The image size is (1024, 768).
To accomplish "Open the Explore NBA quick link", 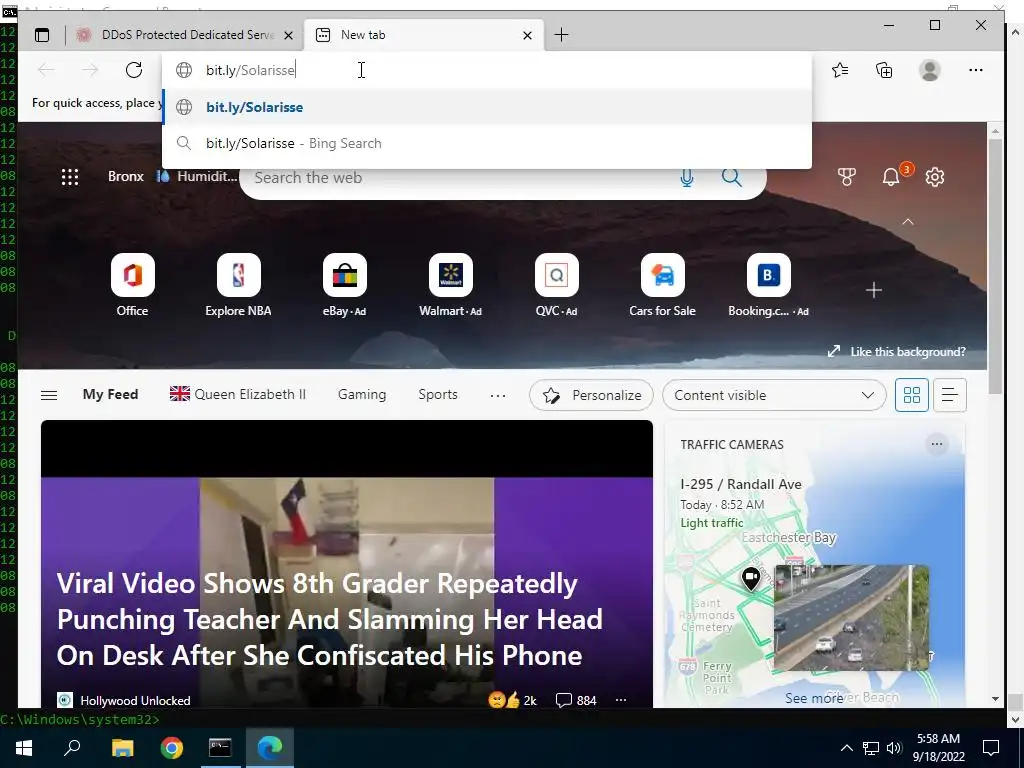I will pyautogui.click(x=238, y=285).
